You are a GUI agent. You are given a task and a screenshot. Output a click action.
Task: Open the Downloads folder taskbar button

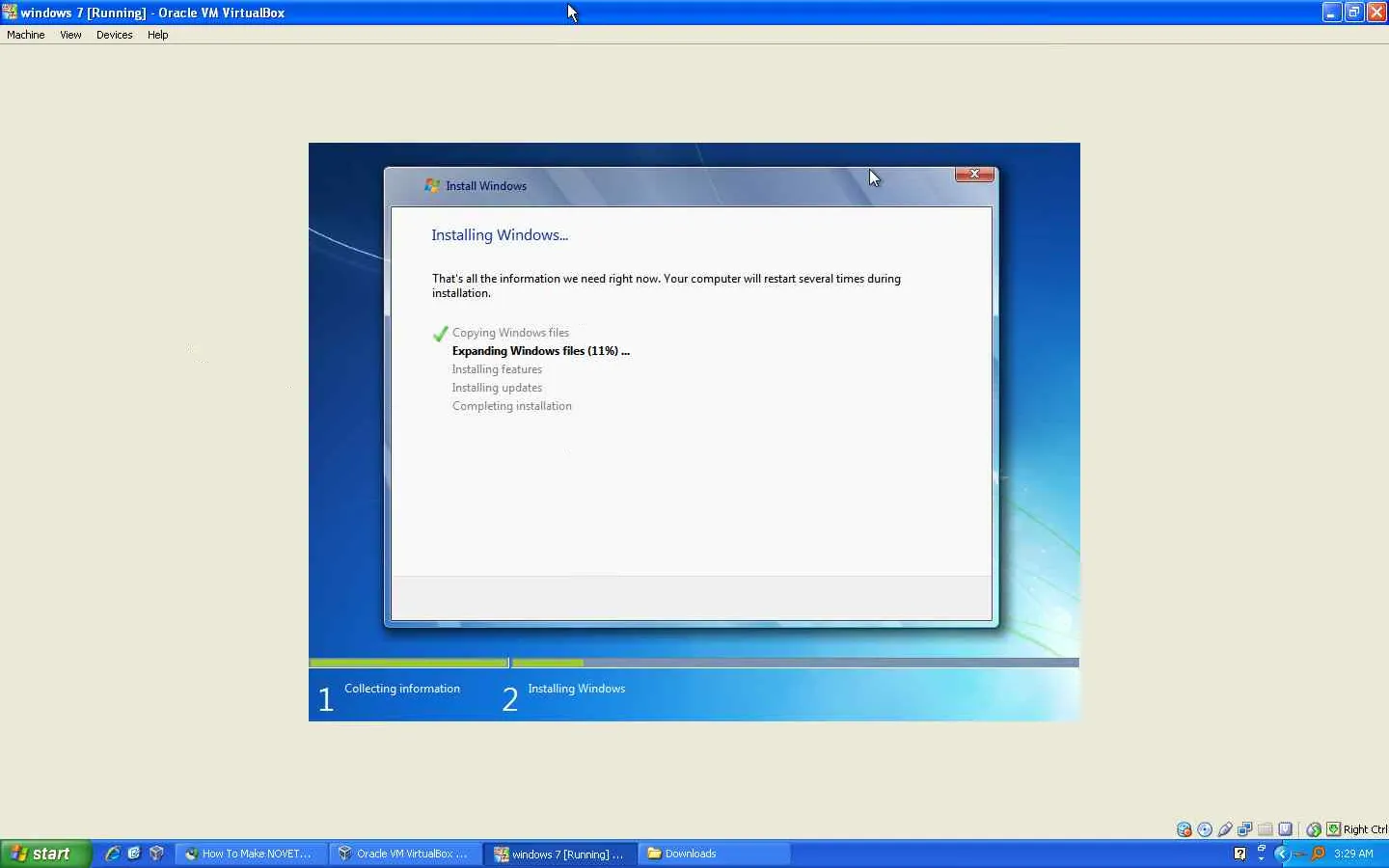[x=715, y=854]
